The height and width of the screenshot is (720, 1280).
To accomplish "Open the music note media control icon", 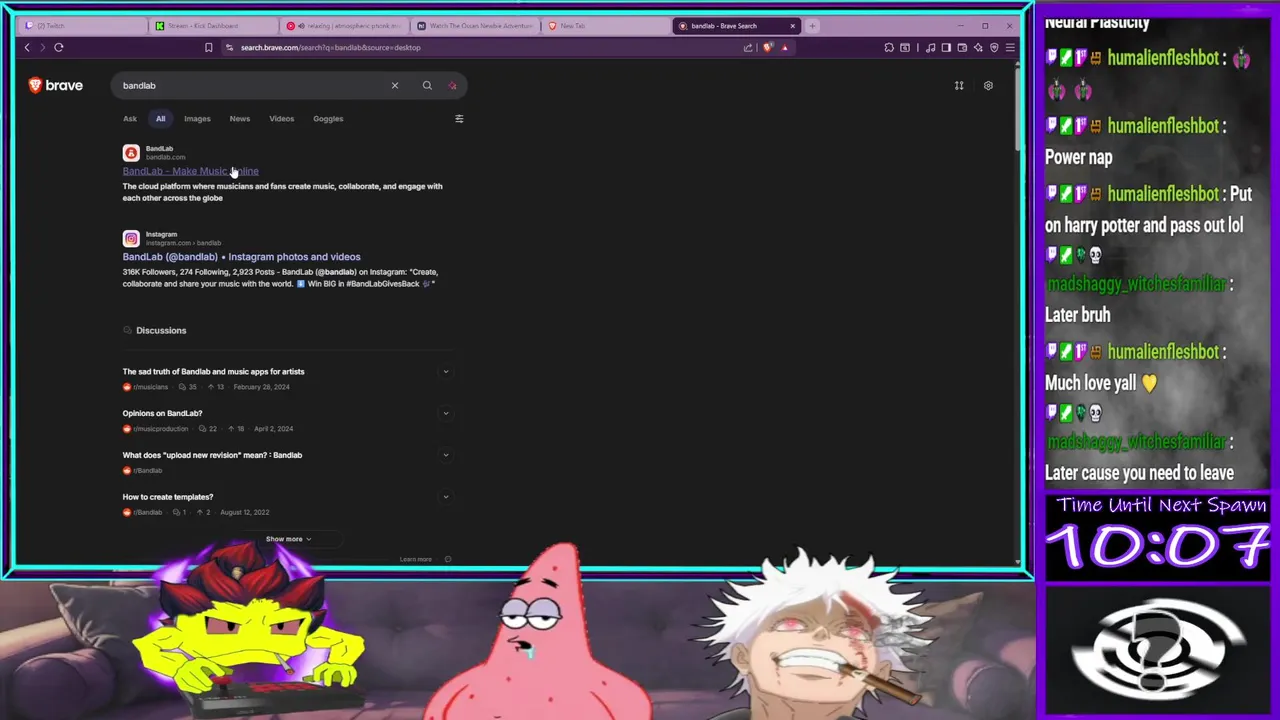I will click(931, 47).
